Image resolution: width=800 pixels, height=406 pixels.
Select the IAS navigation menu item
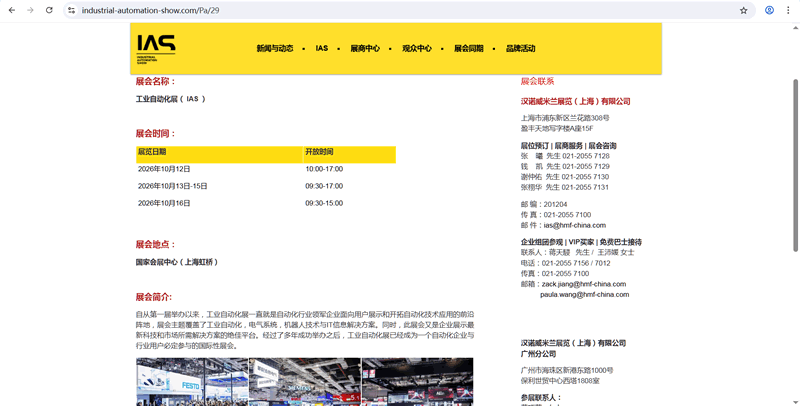click(x=321, y=48)
